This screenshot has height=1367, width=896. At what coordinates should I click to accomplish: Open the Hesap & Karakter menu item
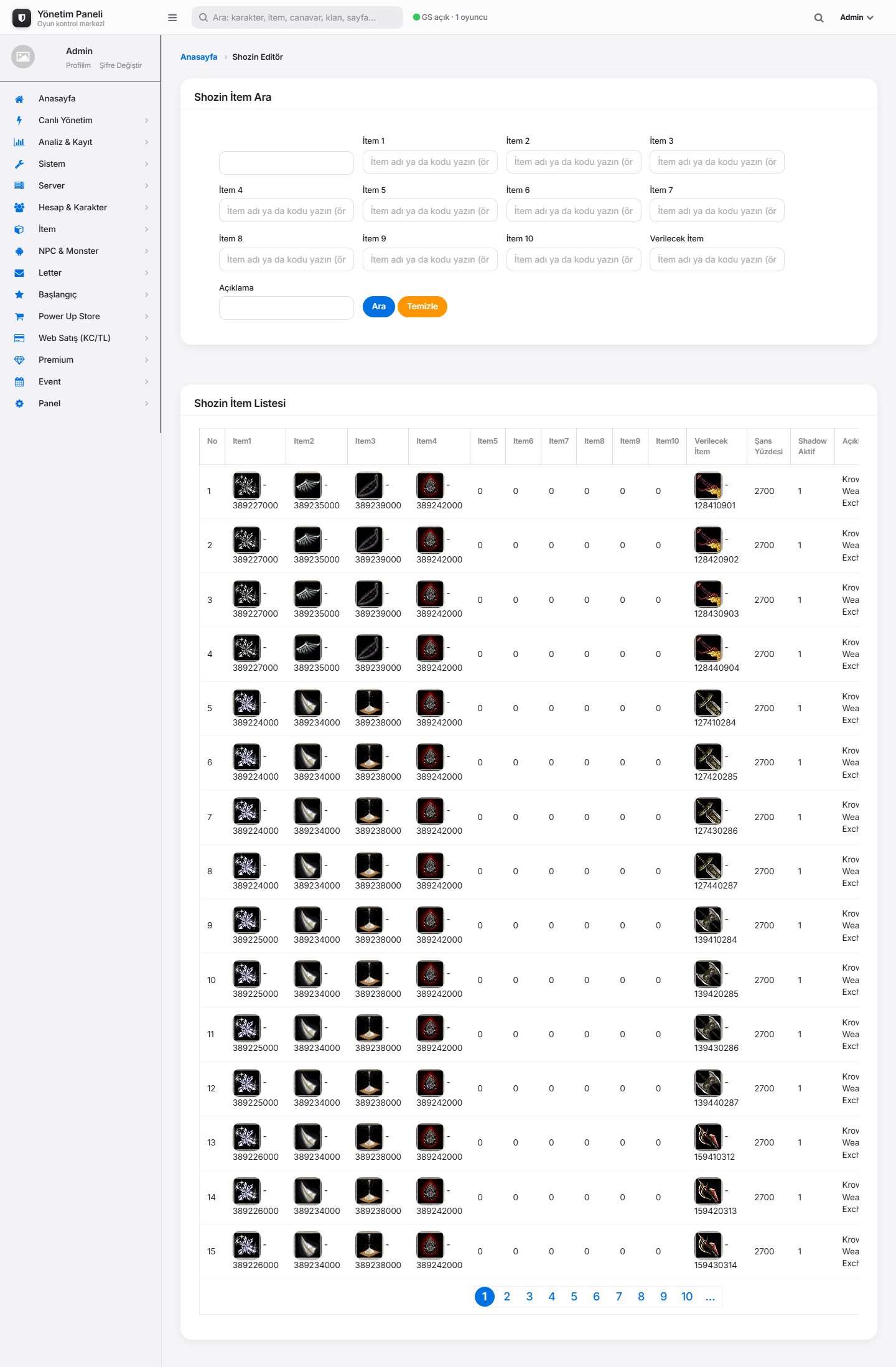pyautogui.click(x=80, y=208)
